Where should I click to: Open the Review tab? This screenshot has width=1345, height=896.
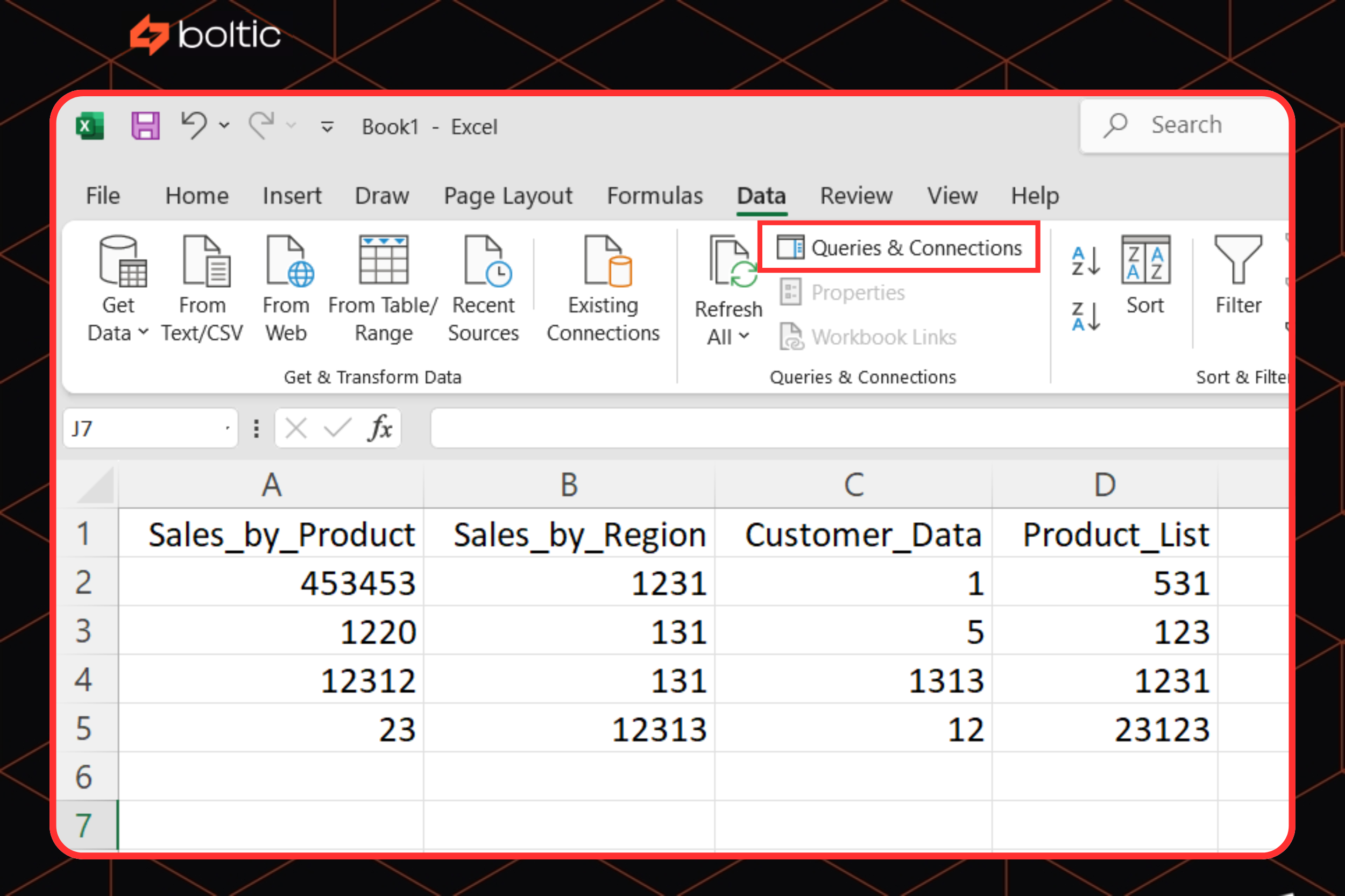click(856, 196)
